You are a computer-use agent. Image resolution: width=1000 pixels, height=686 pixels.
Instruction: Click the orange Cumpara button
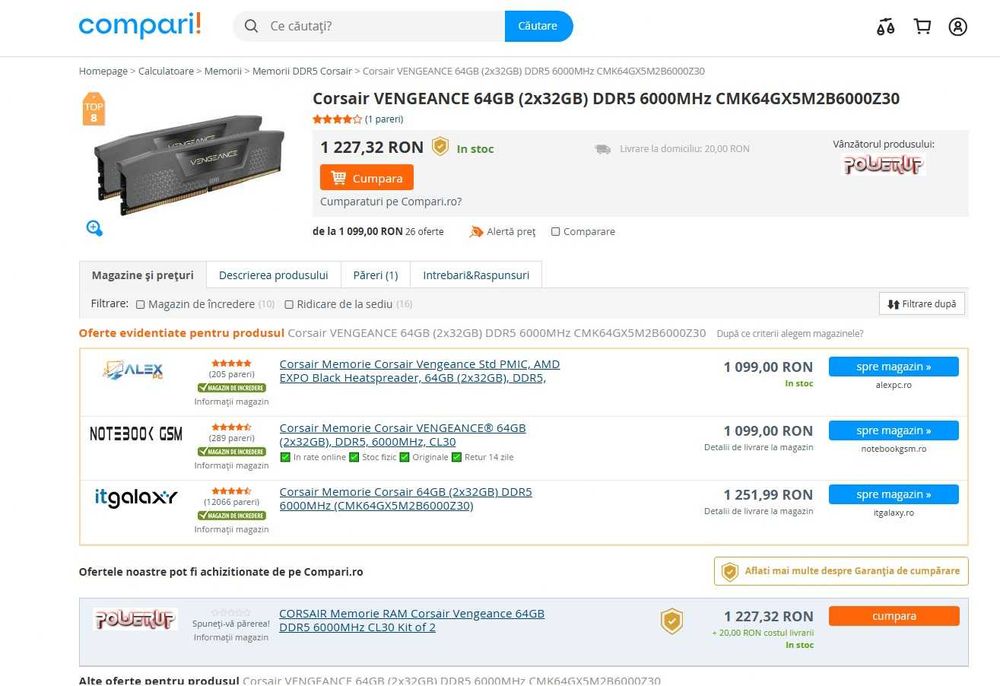pos(367,178)
